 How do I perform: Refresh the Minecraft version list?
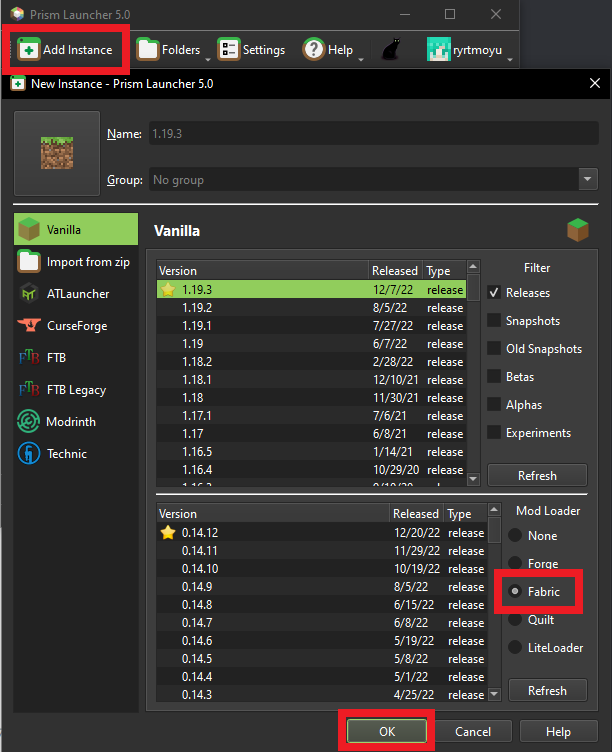pyautogui.click(x=537, y=475)
